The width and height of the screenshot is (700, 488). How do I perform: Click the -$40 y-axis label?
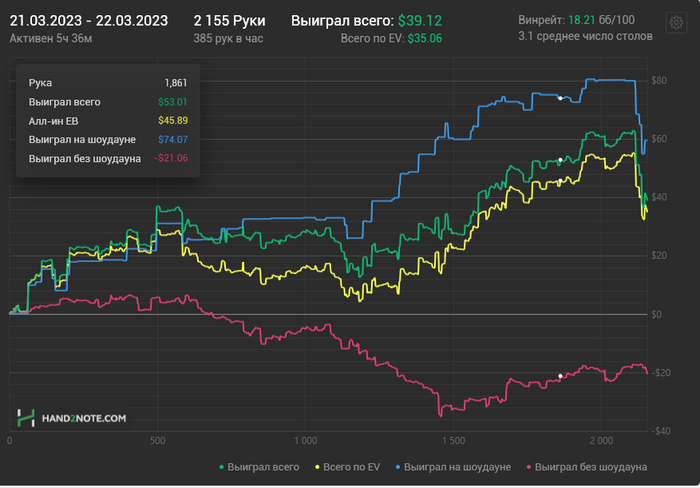[661, 431]
